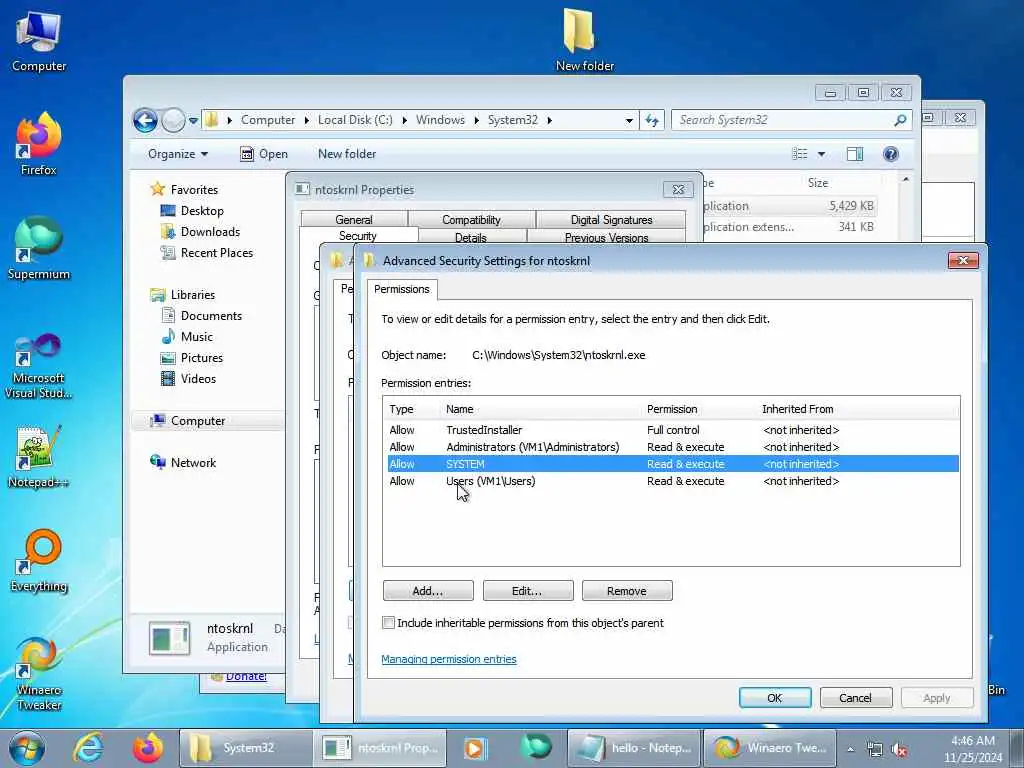Open the Windows Start orb
This screenshot has width=1024, height=768.
(27, 748)
